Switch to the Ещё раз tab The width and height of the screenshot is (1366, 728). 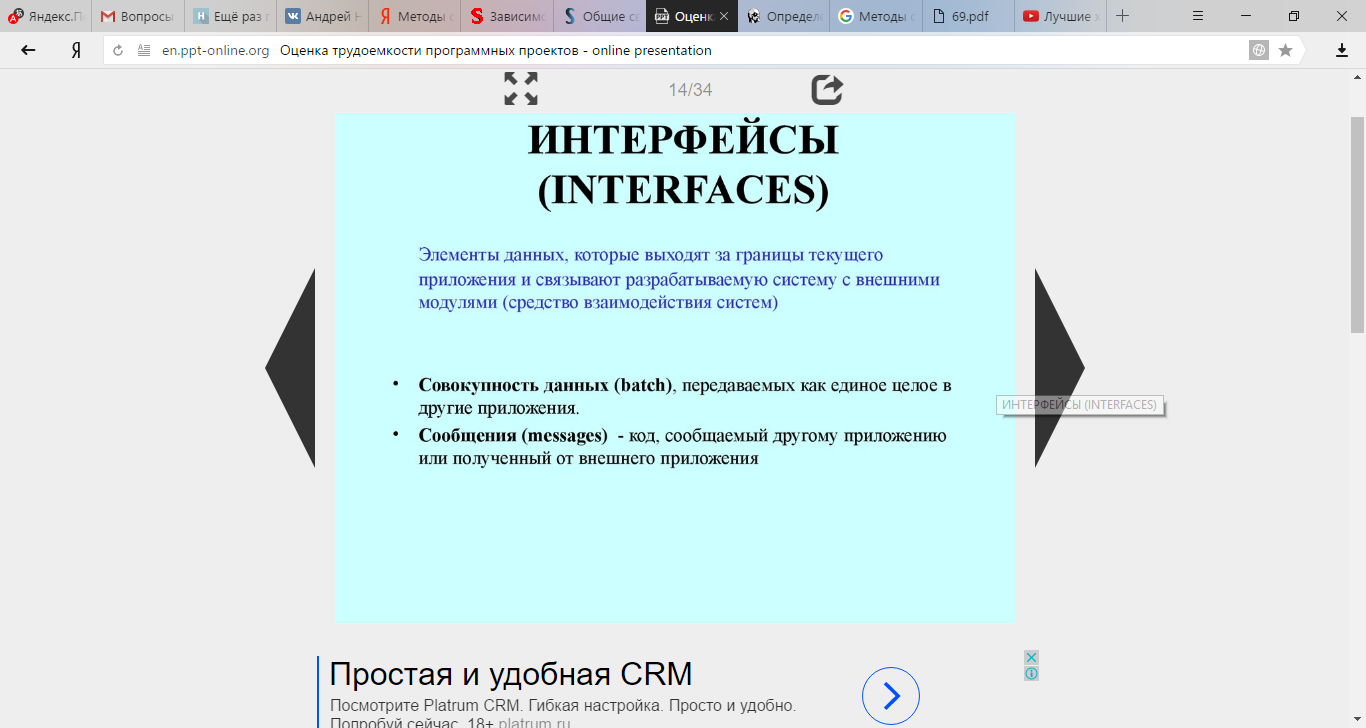pyautogui.click(x=230, y=16)
